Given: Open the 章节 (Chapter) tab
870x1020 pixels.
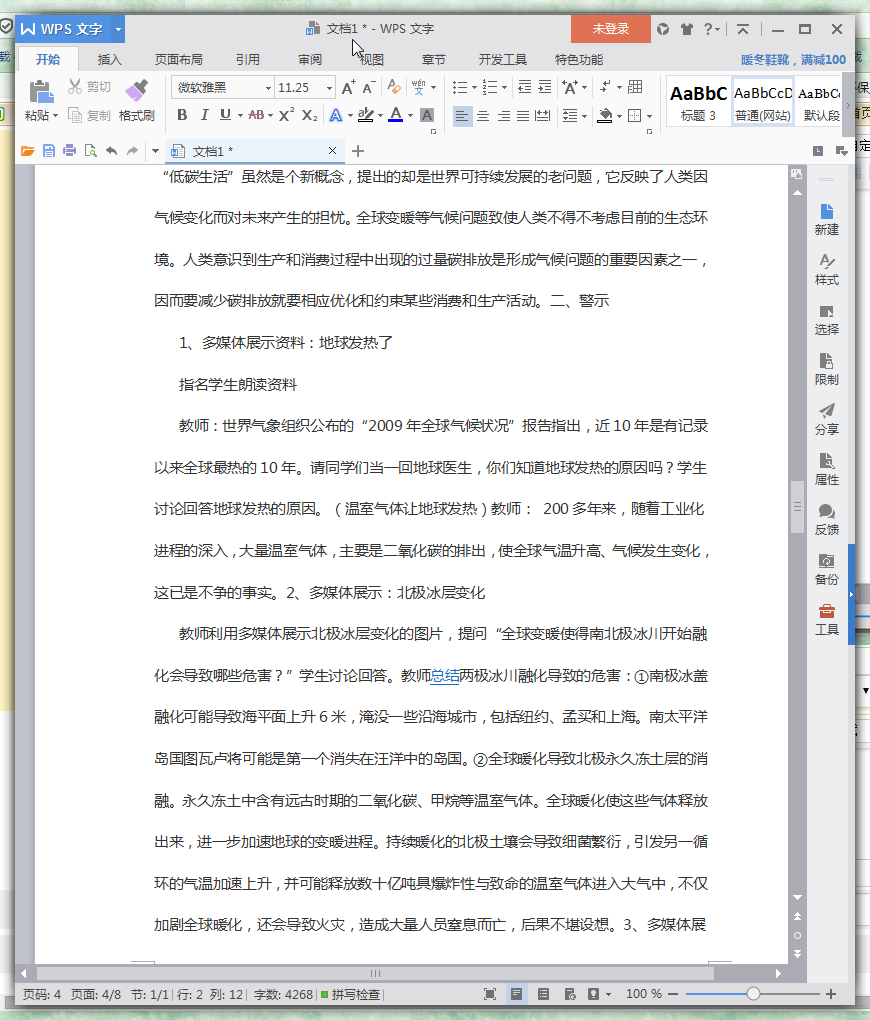Looking at the screenshot, I should click(433, 59).
